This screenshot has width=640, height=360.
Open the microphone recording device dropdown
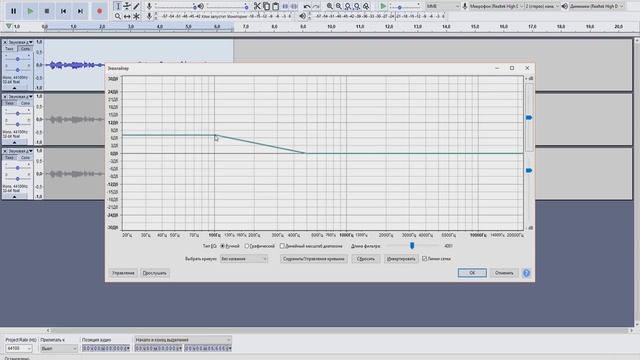(496, 6)
